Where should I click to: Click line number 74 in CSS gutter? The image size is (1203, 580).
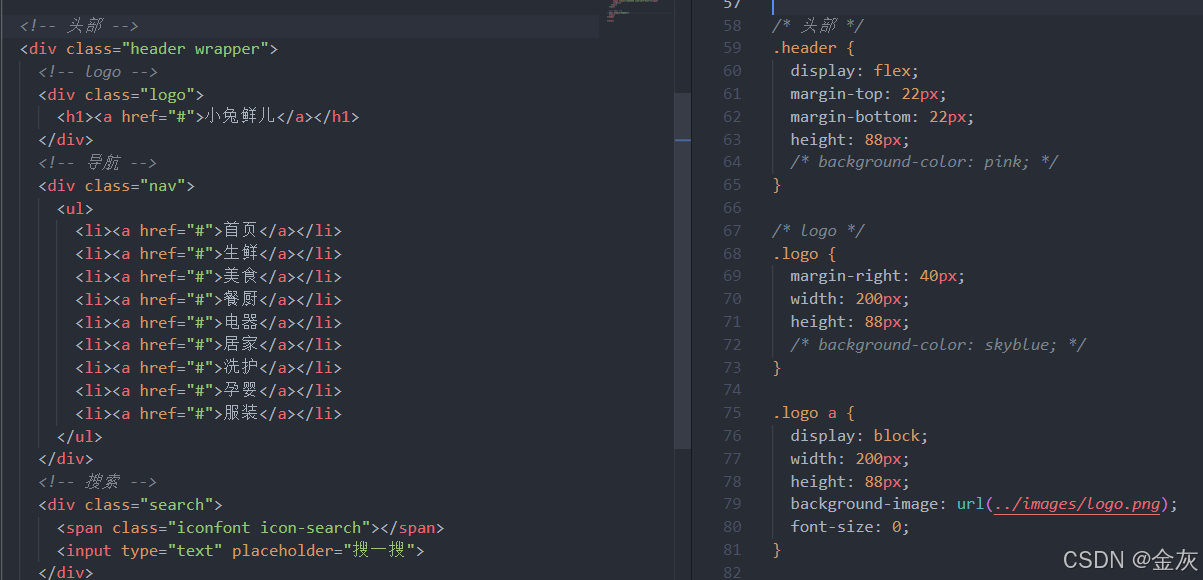point(732,390)
